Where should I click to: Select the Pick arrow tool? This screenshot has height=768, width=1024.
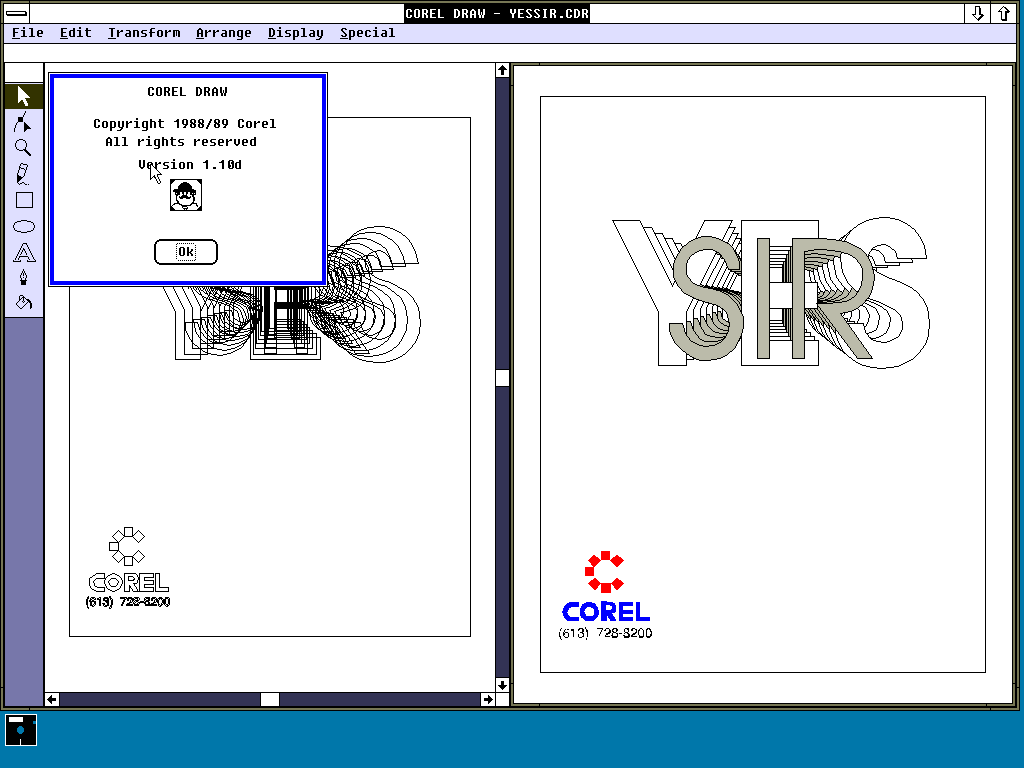[x=24, y=96]
